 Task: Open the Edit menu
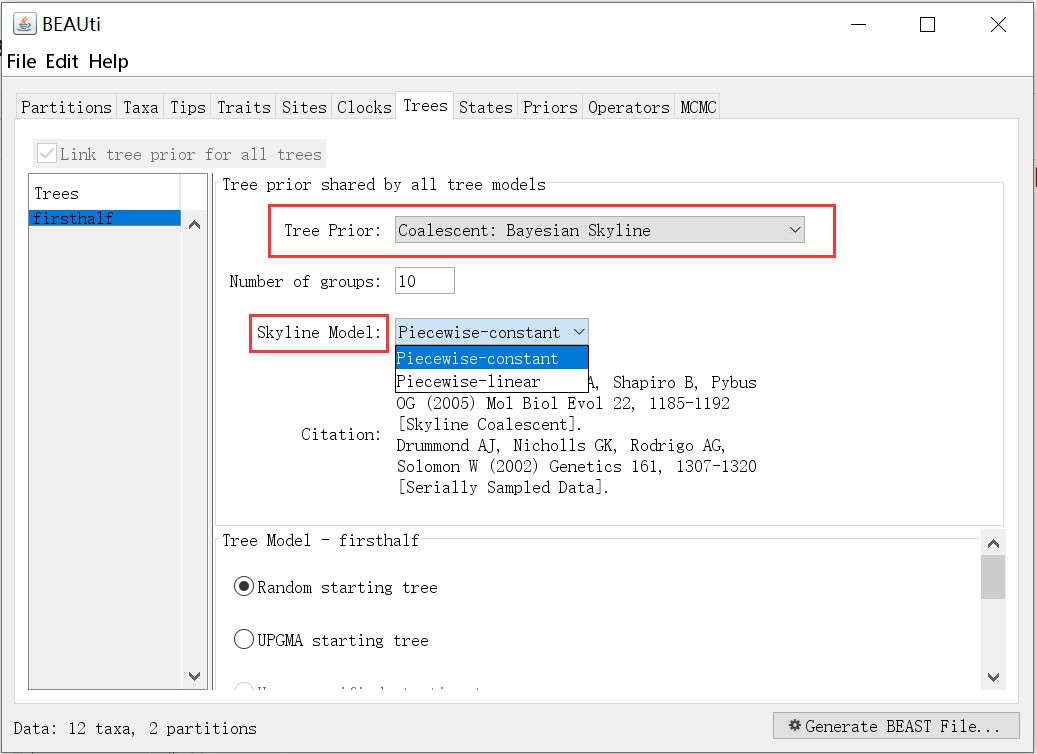(x=62, y=62)
